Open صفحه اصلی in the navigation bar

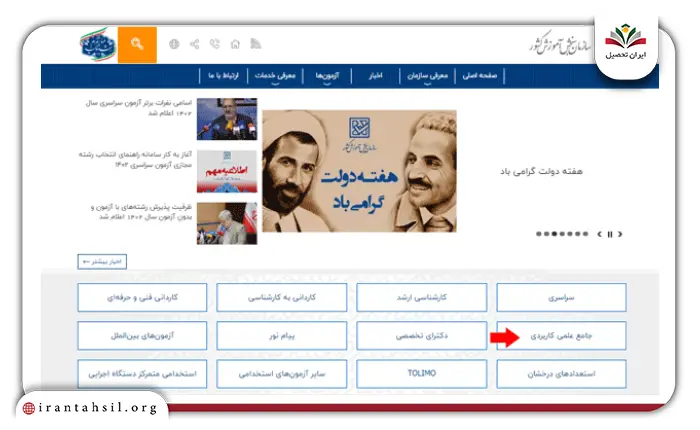[480, 75]
